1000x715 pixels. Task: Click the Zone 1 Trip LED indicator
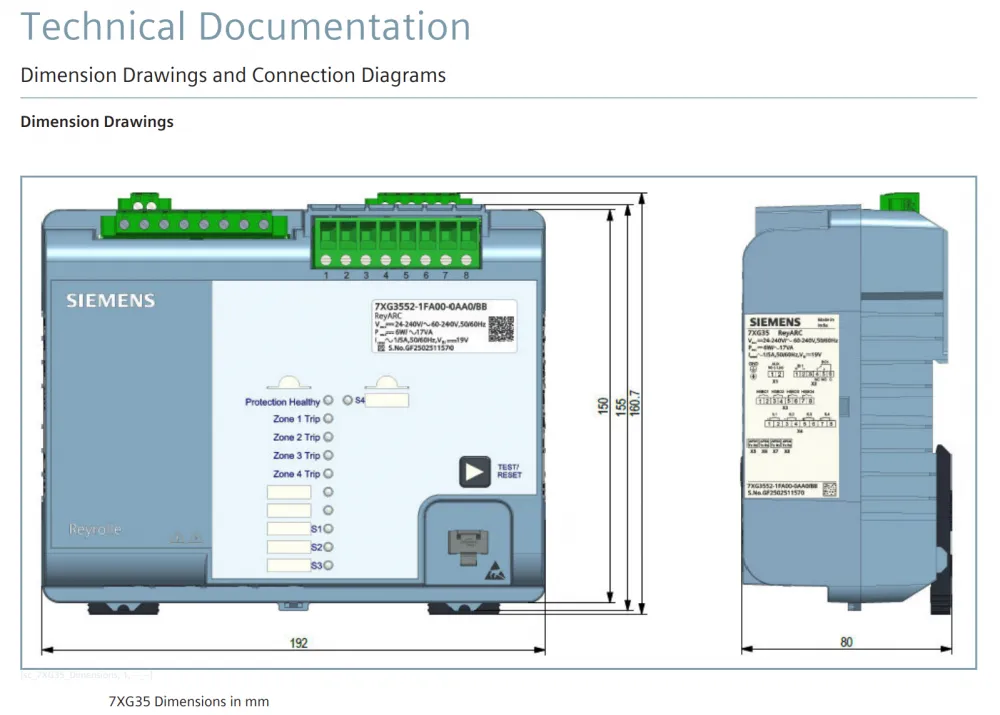point(328,419)
